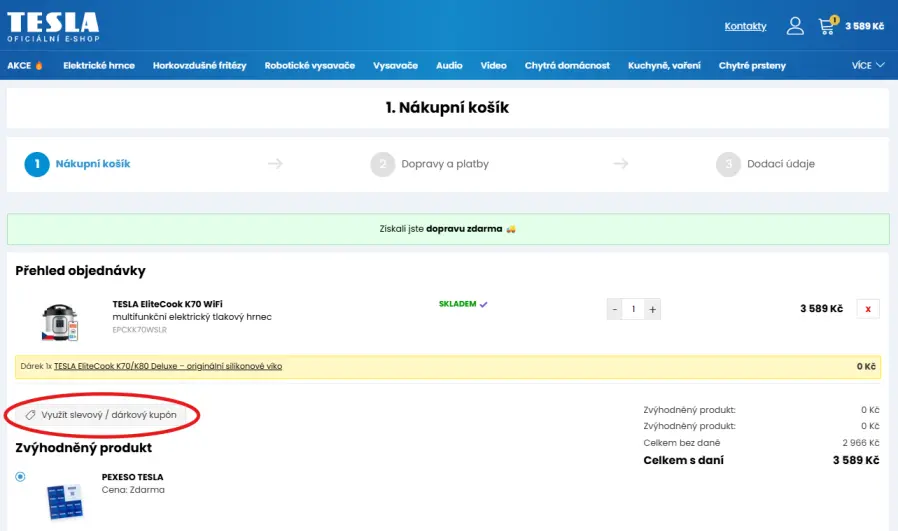
Task: Click the gift price 0 Kč in the yellow bar
Action: [x=866, y=367]
